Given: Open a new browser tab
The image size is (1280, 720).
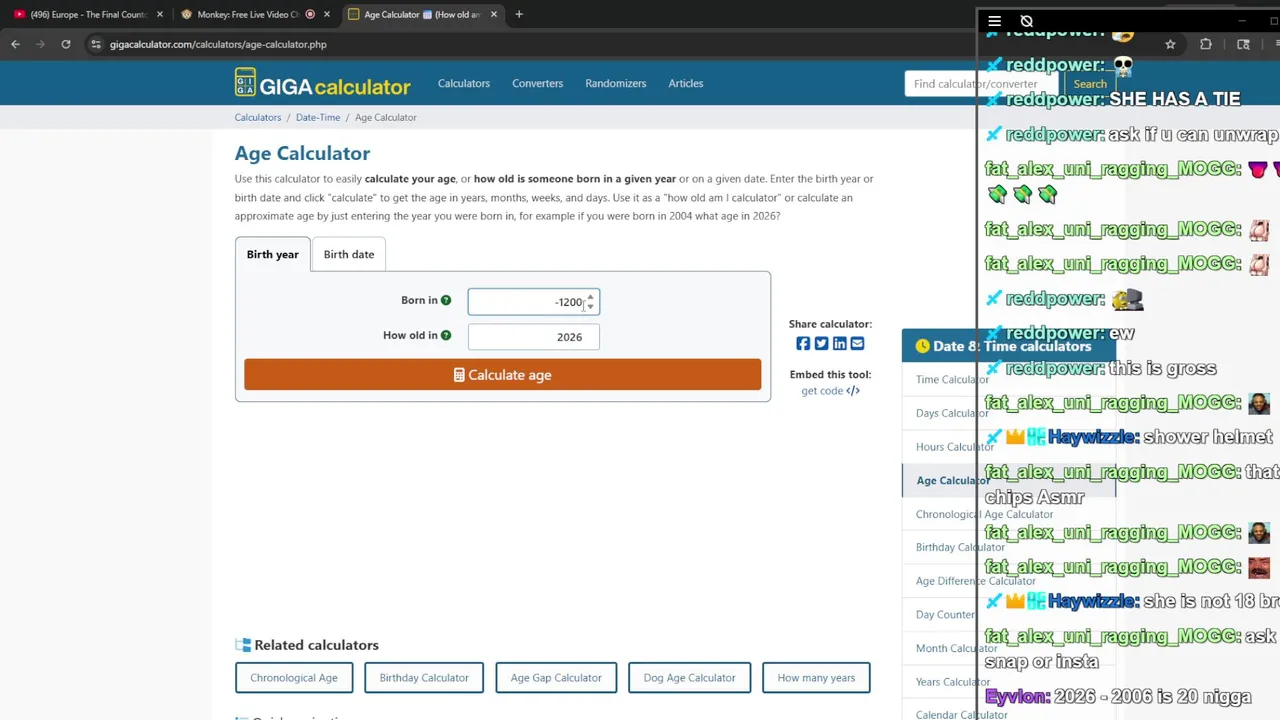Looking at the screenshot, I should point(519,14).
